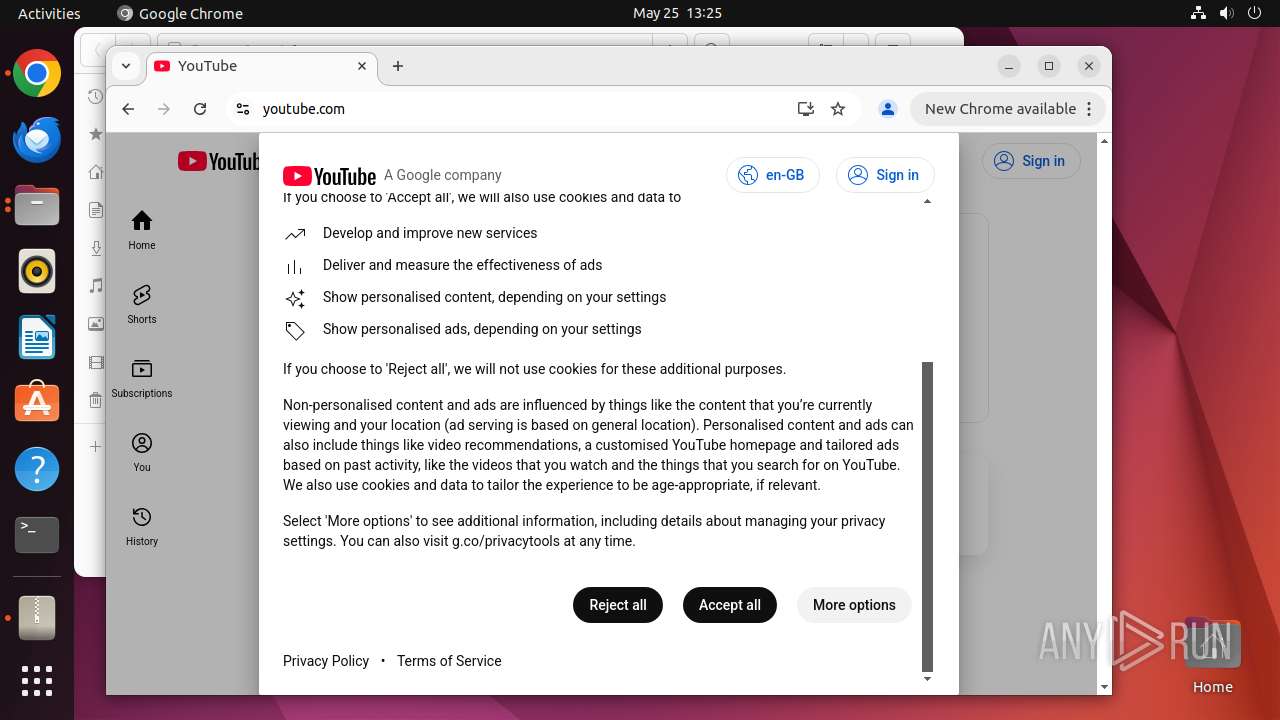Image resolution: width=1280 pixels, height=720 pixels.
Task: Reload the page in Chrome
Action: [200, 109]
